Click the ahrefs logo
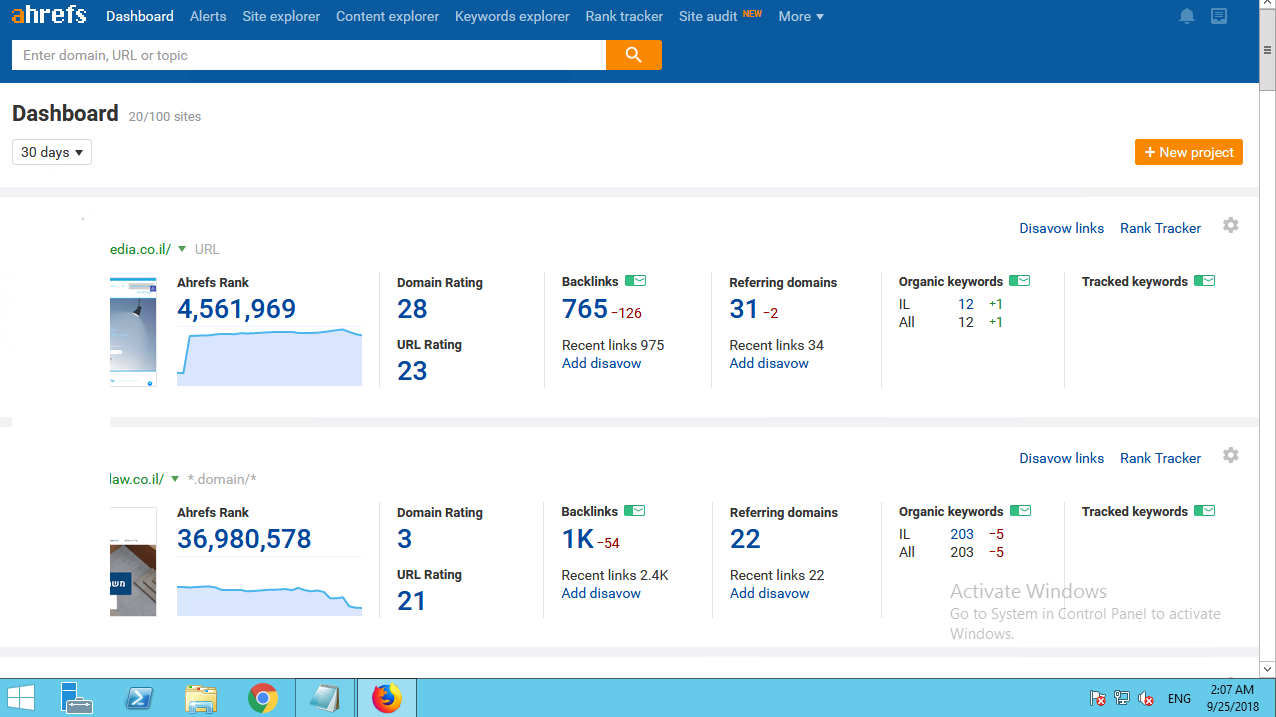 point(49,15)
